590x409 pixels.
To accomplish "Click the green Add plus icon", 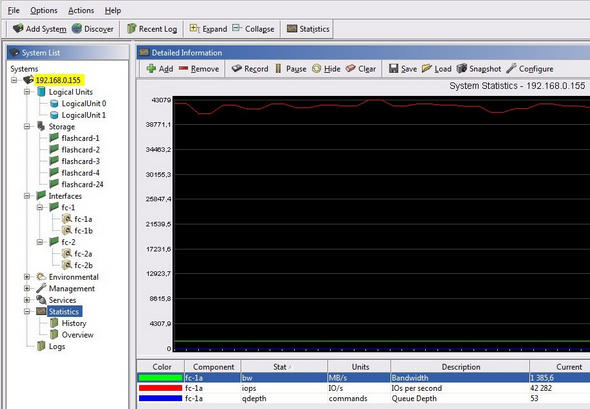I will pyautogui.click(x=151, y=68).
